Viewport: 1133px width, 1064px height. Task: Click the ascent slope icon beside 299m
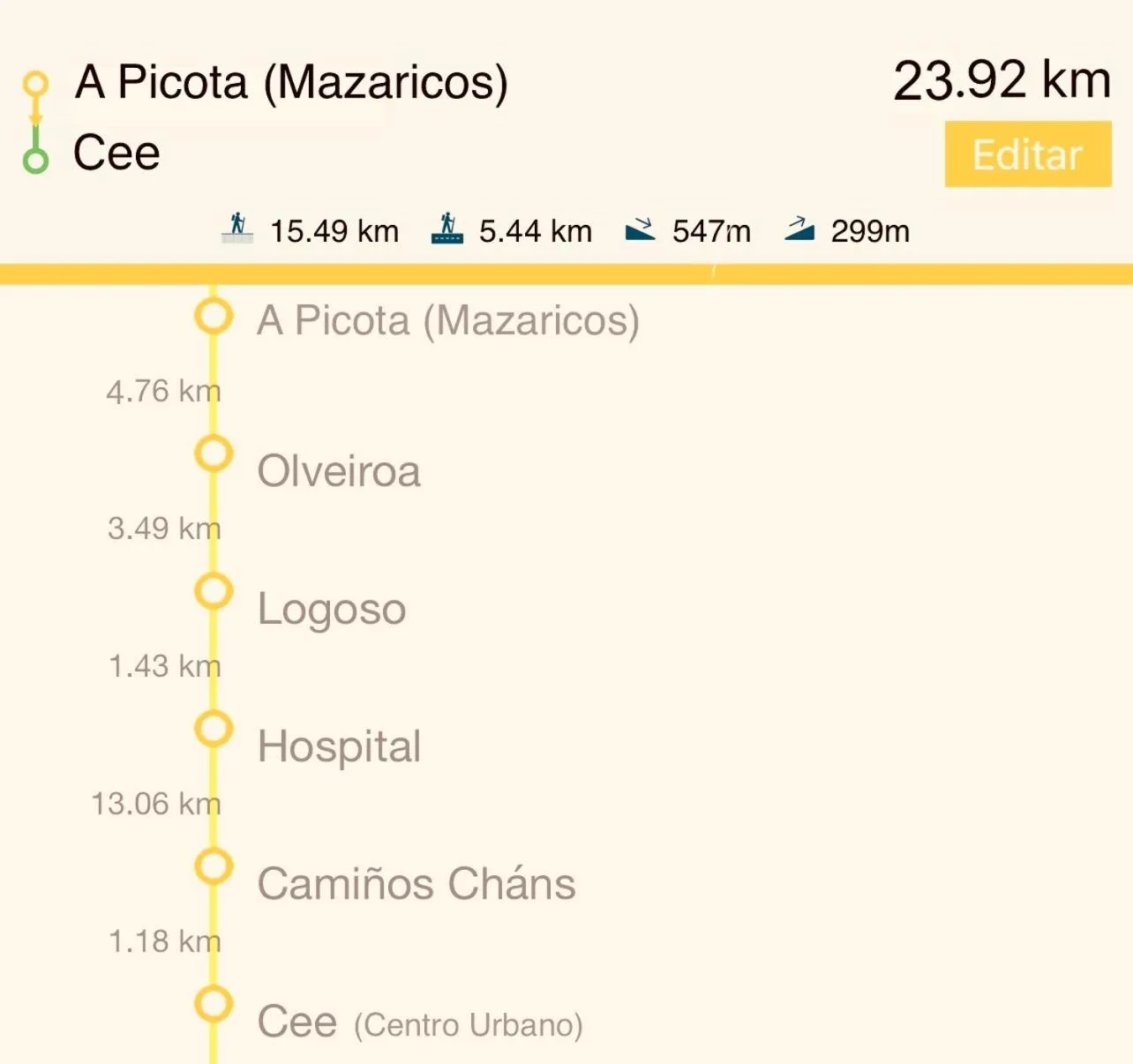(x=799, y=229)
